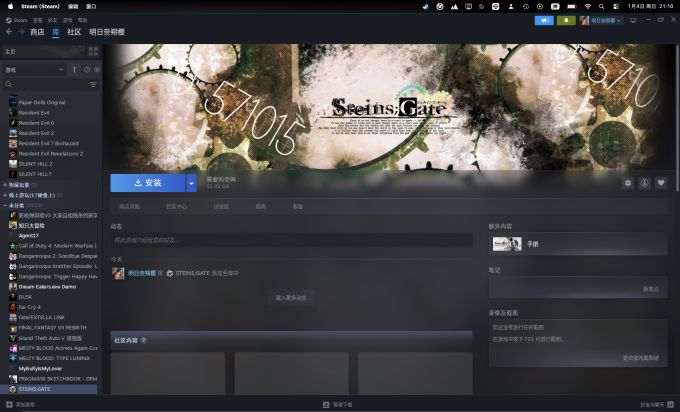
Task: Open the 主页 library home button
Action: click(44, 52)
